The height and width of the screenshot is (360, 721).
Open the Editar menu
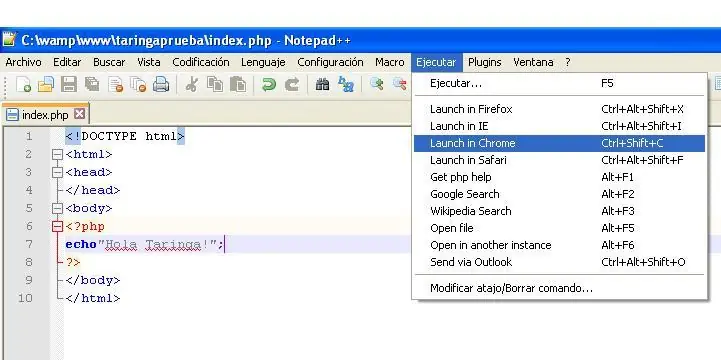67,63
